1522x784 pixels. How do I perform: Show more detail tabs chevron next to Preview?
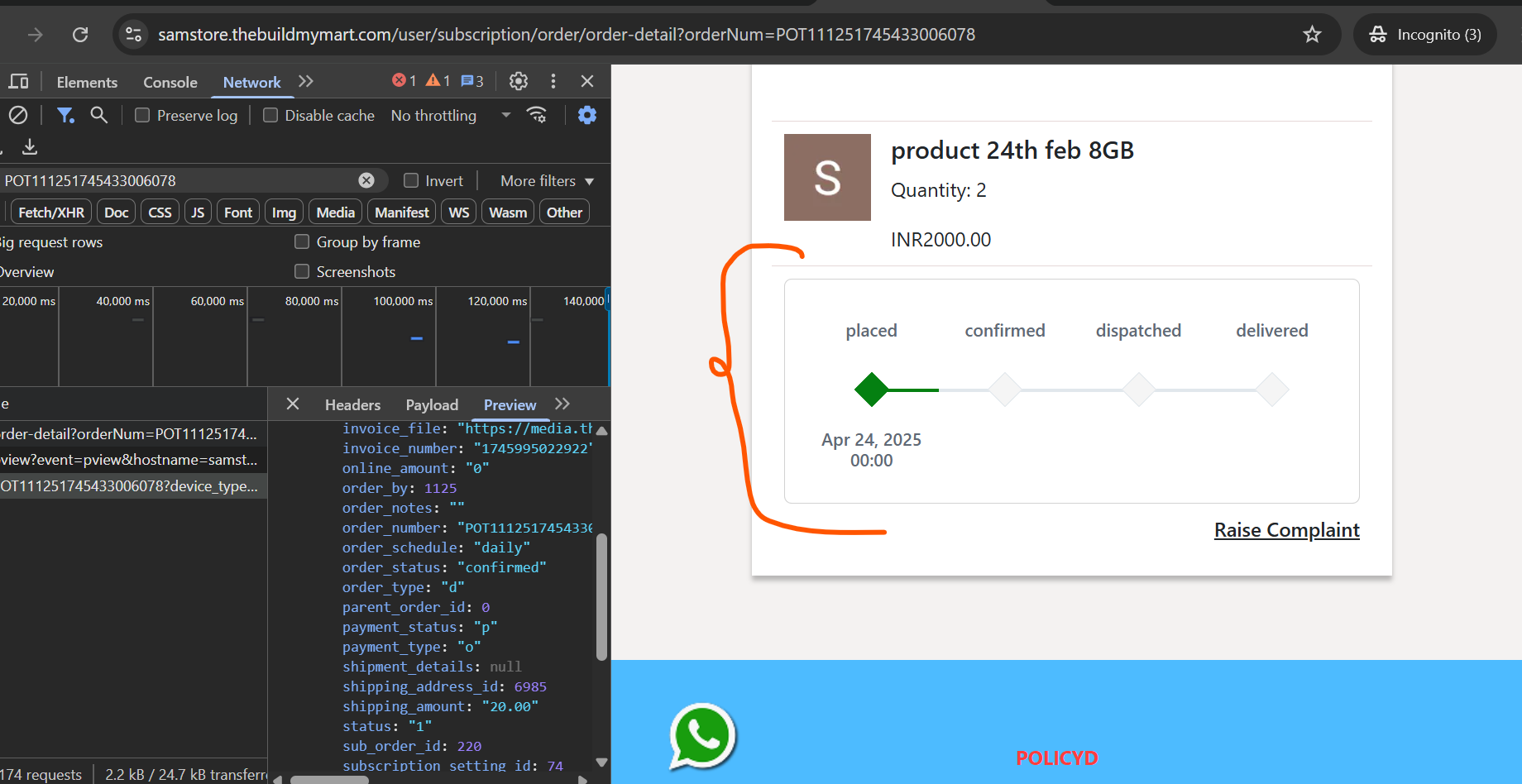pyautogui.click(x=562, y=404)
